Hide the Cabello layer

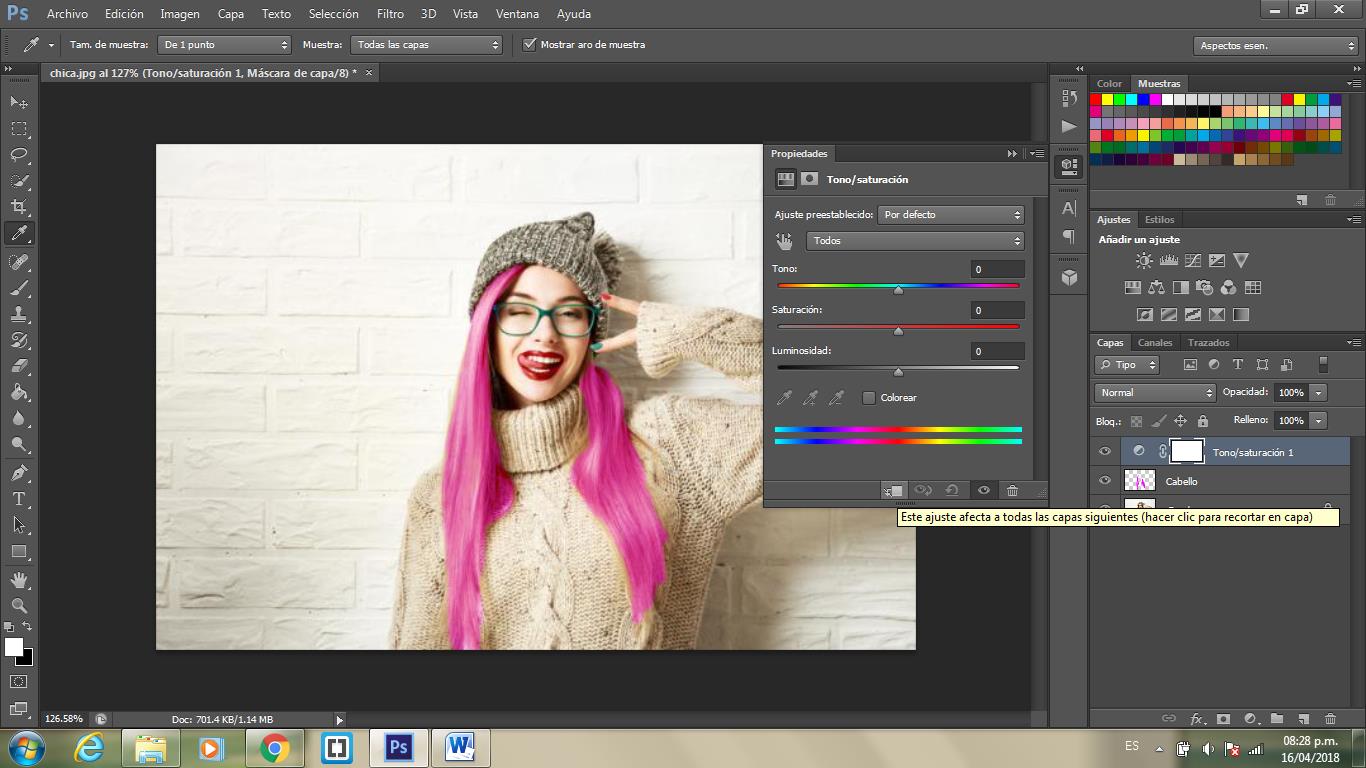(1105, 481)
